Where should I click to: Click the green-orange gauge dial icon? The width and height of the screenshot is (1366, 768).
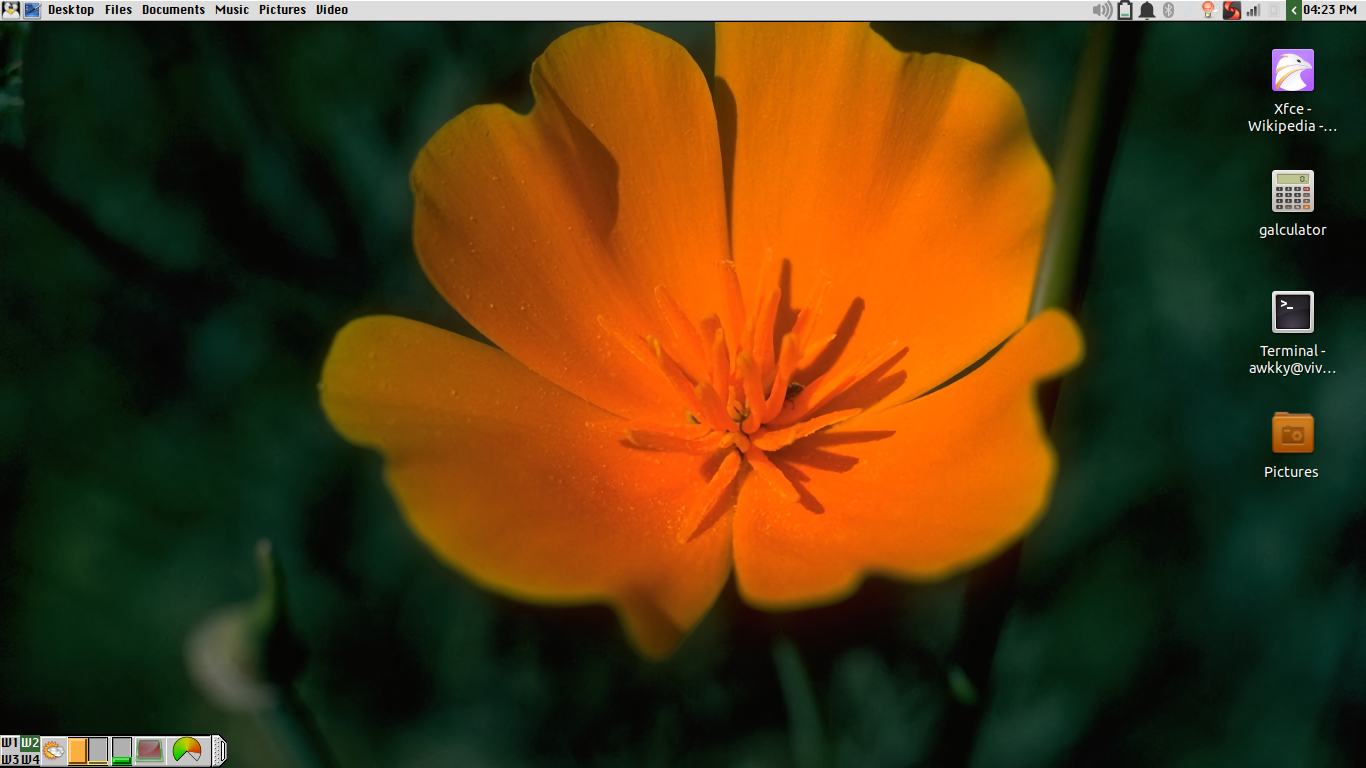(187, 750)
